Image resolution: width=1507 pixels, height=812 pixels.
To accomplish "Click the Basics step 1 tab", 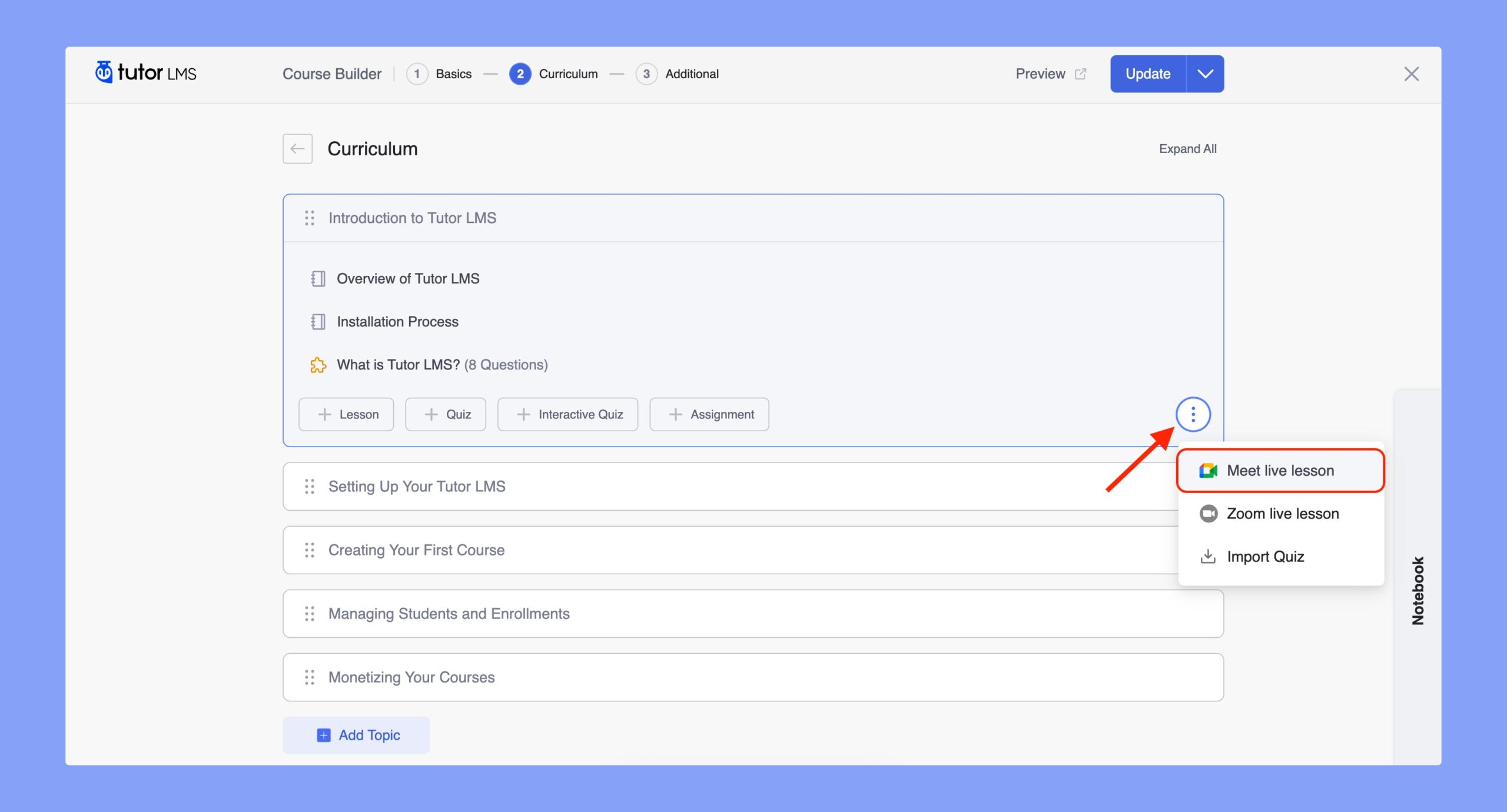I will pos(439,73).
